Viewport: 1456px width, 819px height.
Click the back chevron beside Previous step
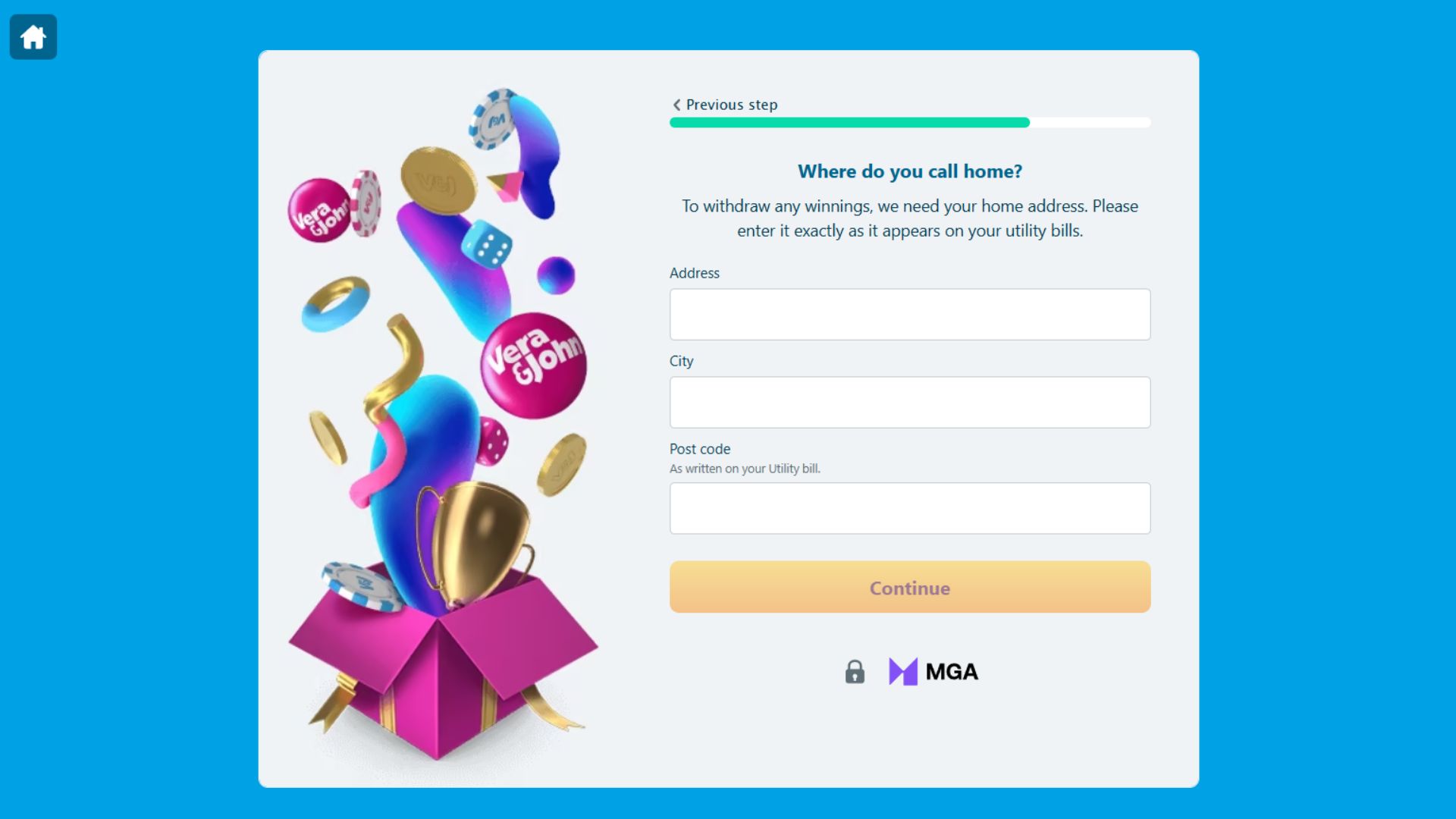[x=676, y=105]
